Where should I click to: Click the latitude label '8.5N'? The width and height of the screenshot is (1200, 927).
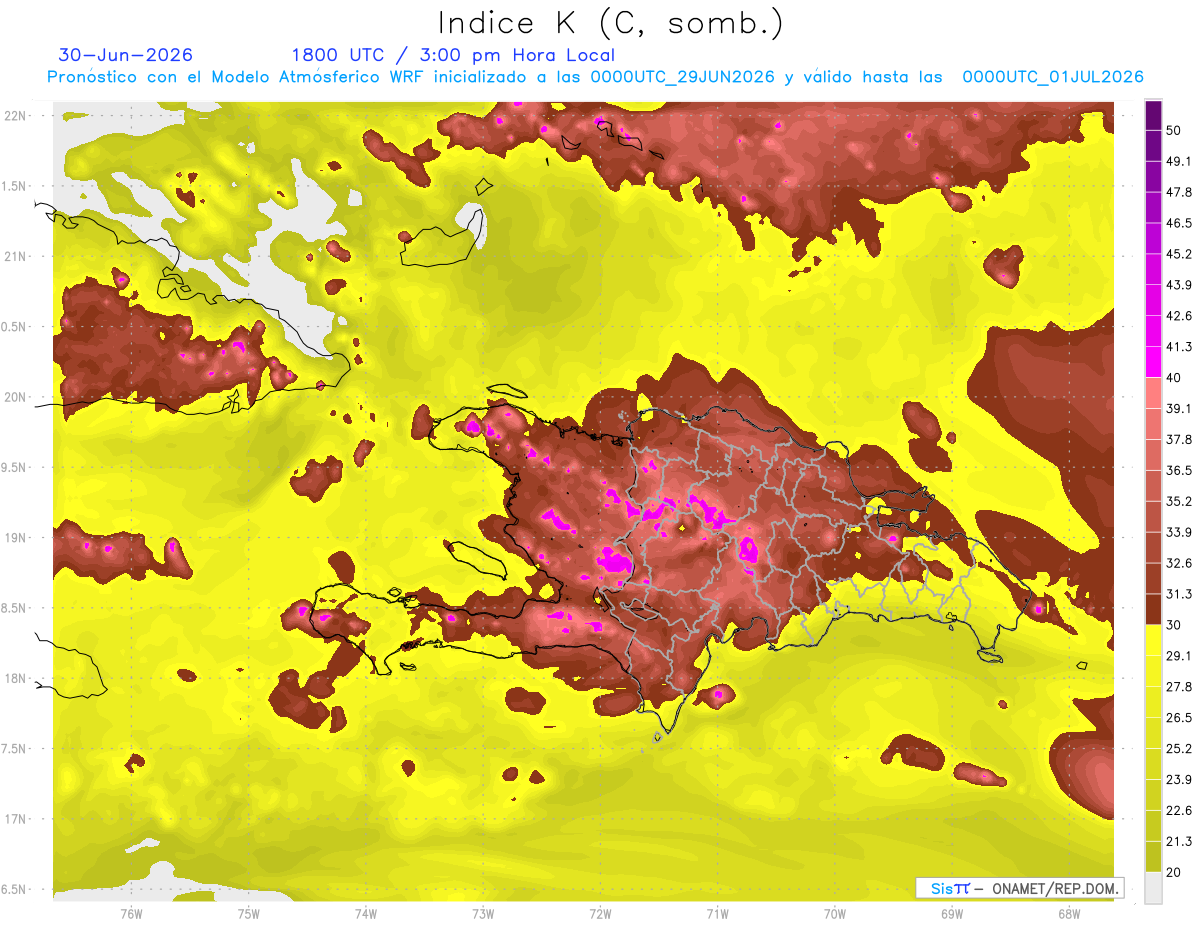click(15, 608)
